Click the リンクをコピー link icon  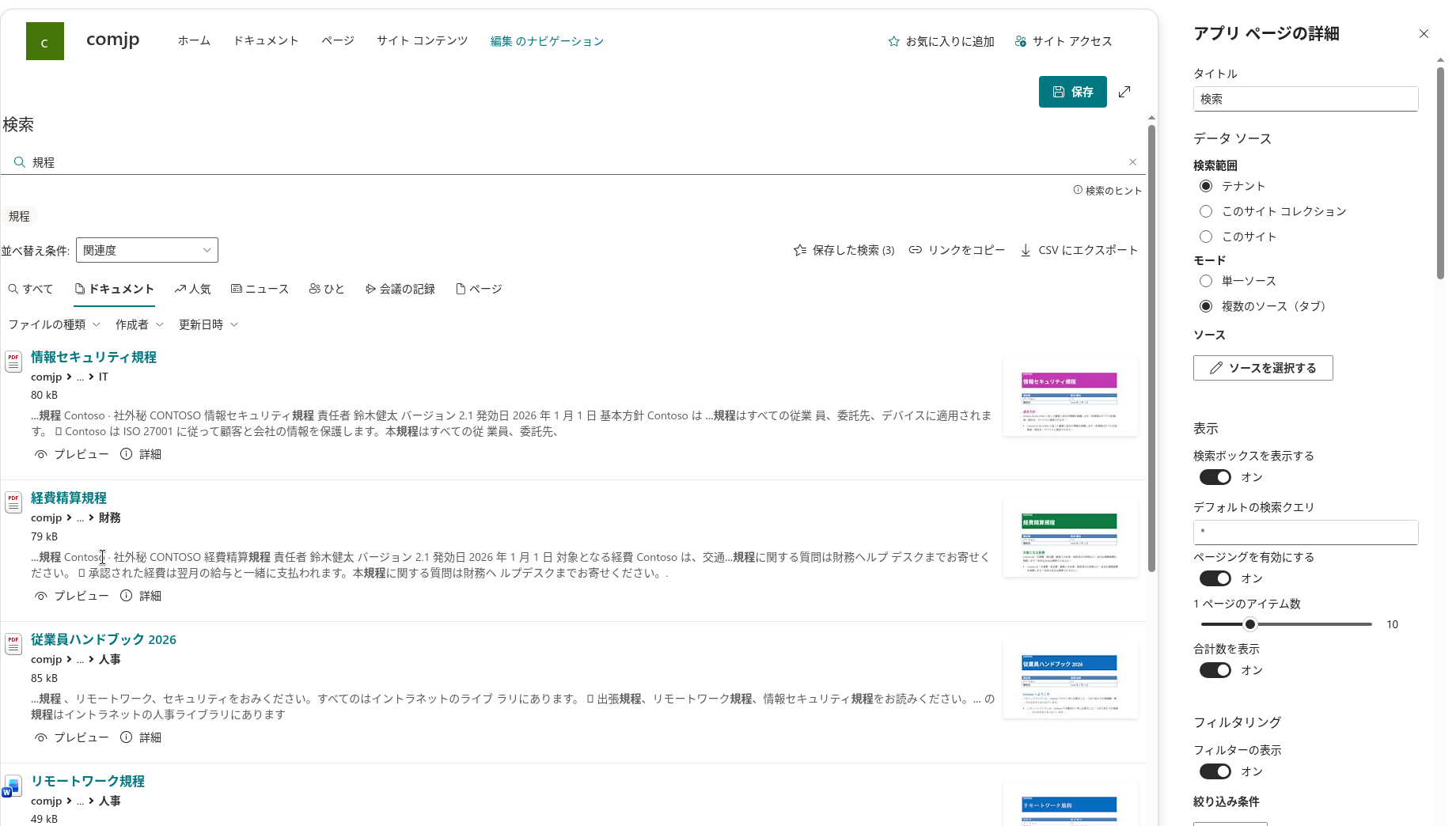(916, 250)
